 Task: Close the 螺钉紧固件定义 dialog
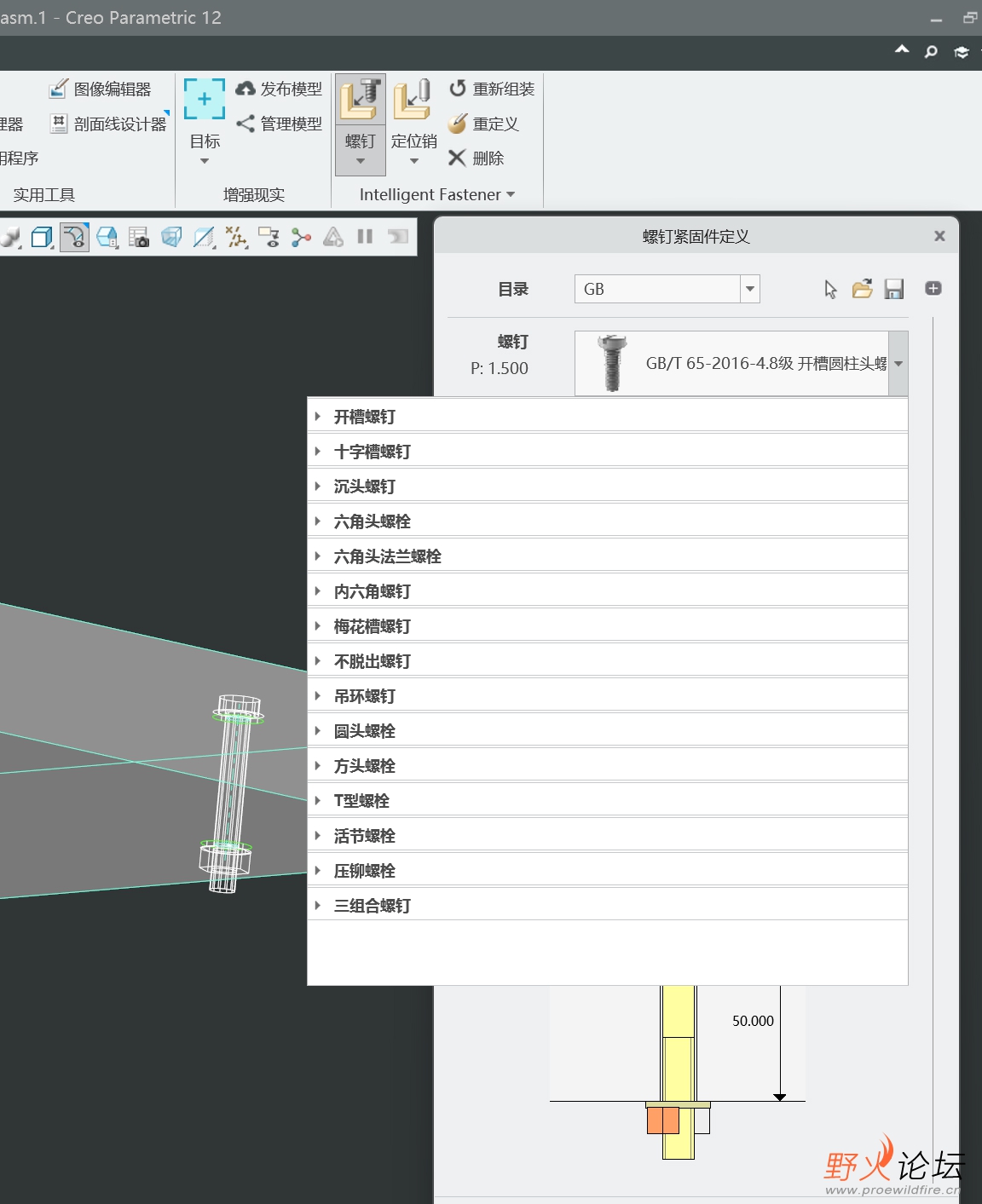(939, 236)
